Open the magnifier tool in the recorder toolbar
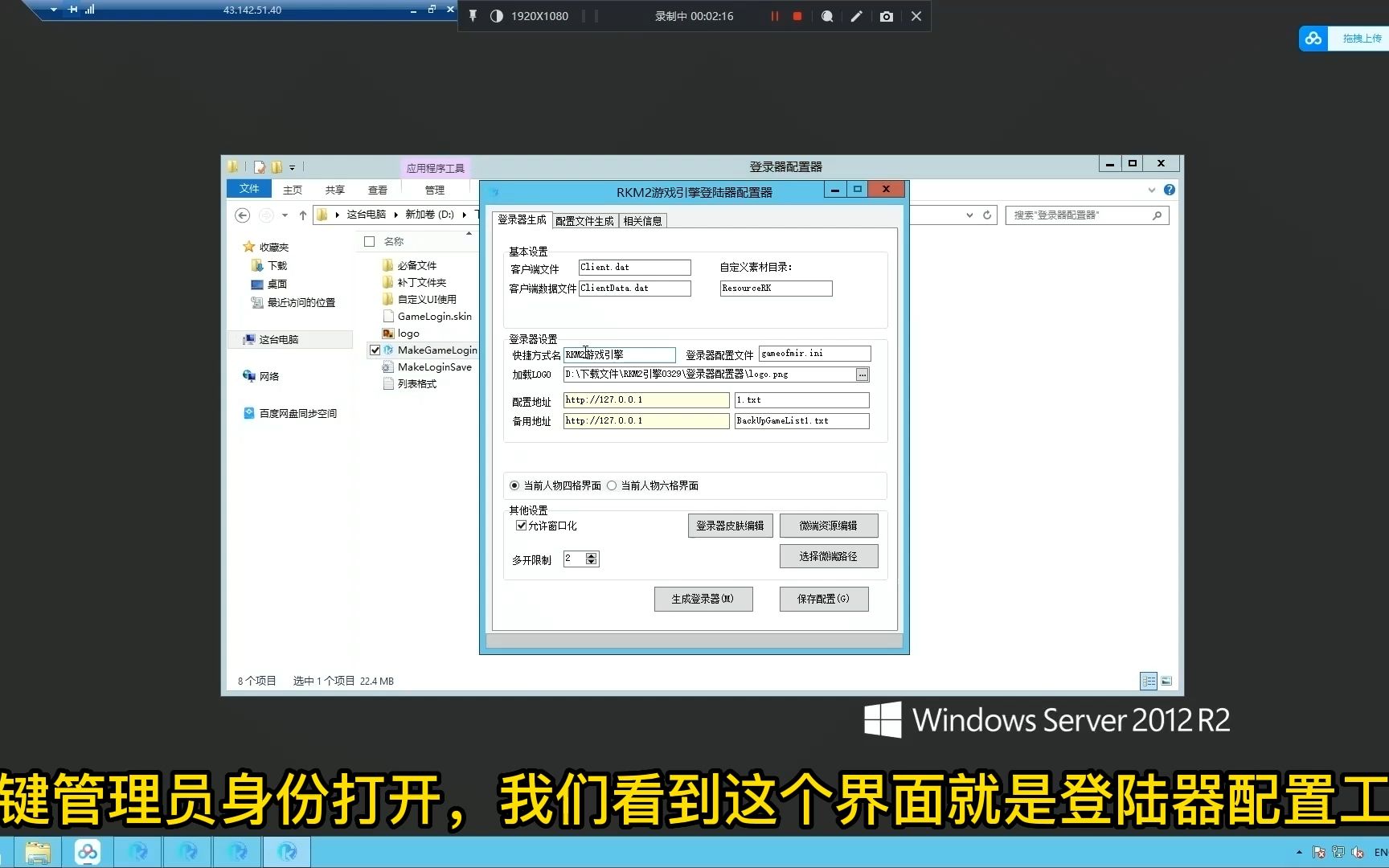The image size is (1389, 868). pos(826,16)
